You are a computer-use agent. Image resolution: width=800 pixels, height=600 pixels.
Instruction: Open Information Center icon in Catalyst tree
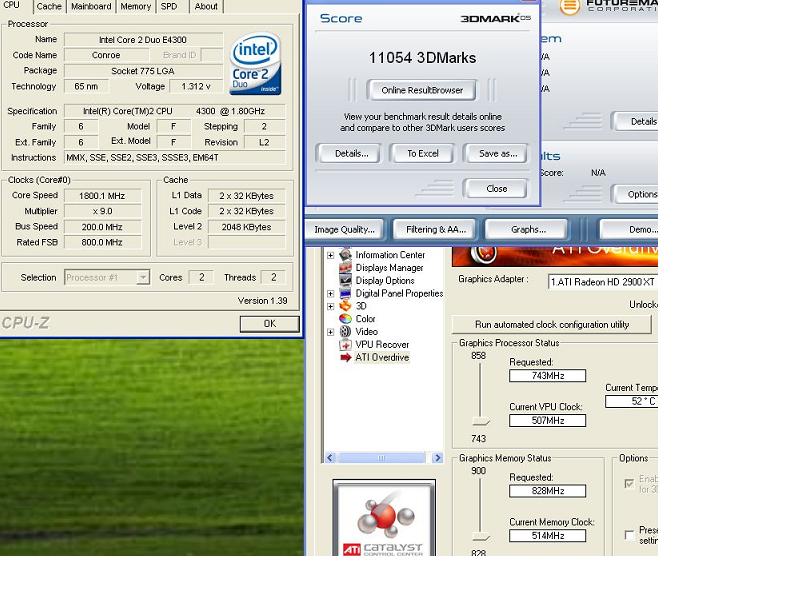pyautogui.click(x=345, y=254)
